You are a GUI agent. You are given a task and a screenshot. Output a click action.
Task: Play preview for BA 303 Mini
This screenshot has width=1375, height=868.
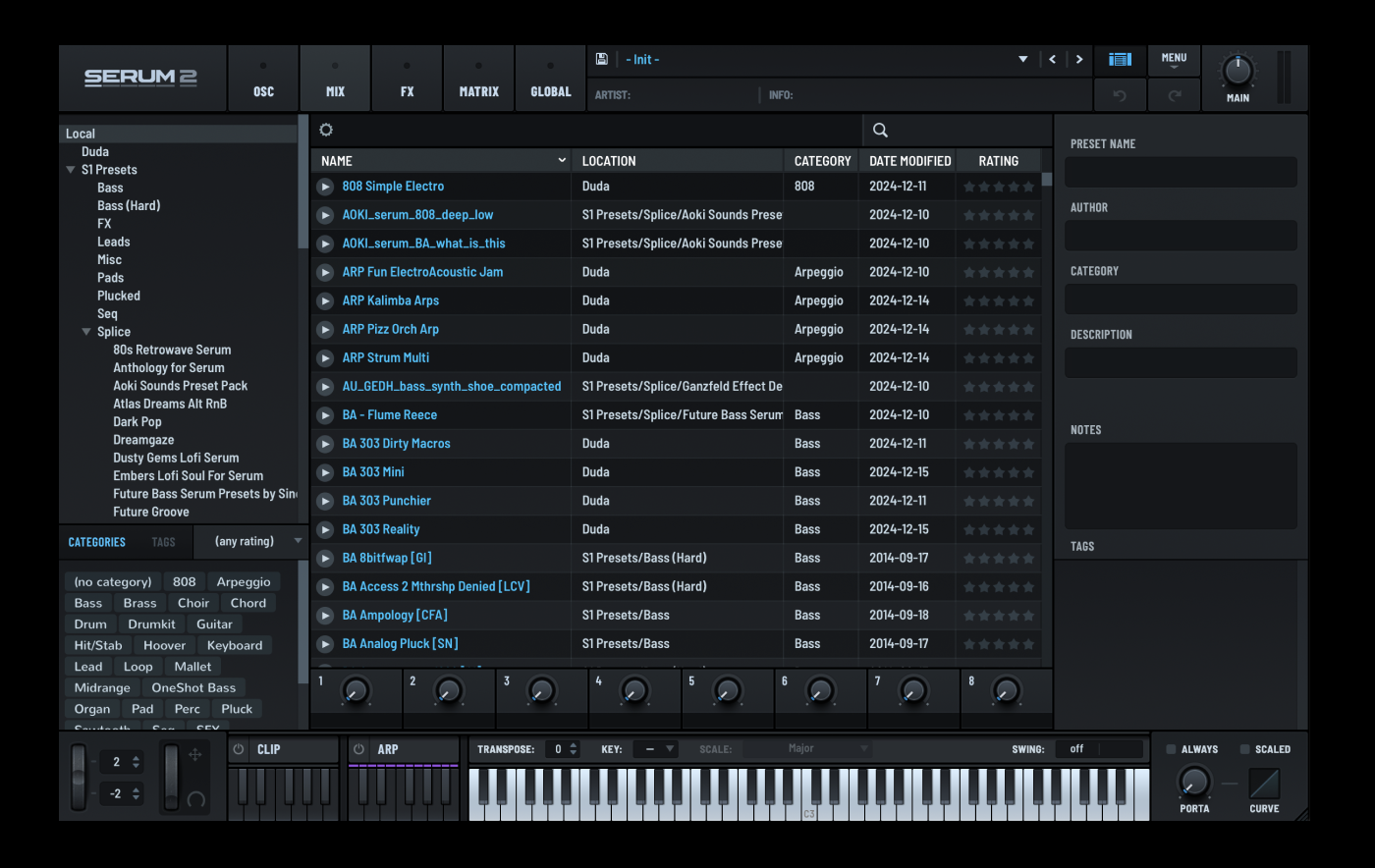click(325, 472)
